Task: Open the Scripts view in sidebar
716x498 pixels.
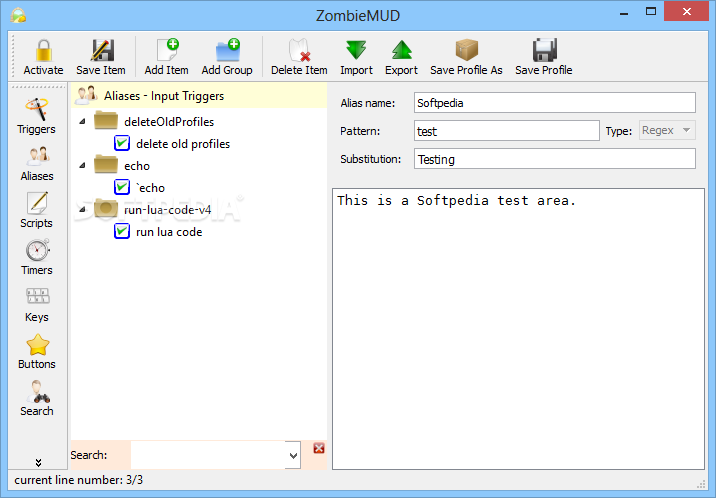Action: [x=37, y=210]
